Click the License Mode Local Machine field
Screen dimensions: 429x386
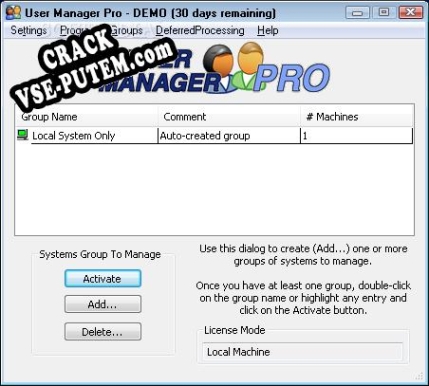[x=302, y=352]
